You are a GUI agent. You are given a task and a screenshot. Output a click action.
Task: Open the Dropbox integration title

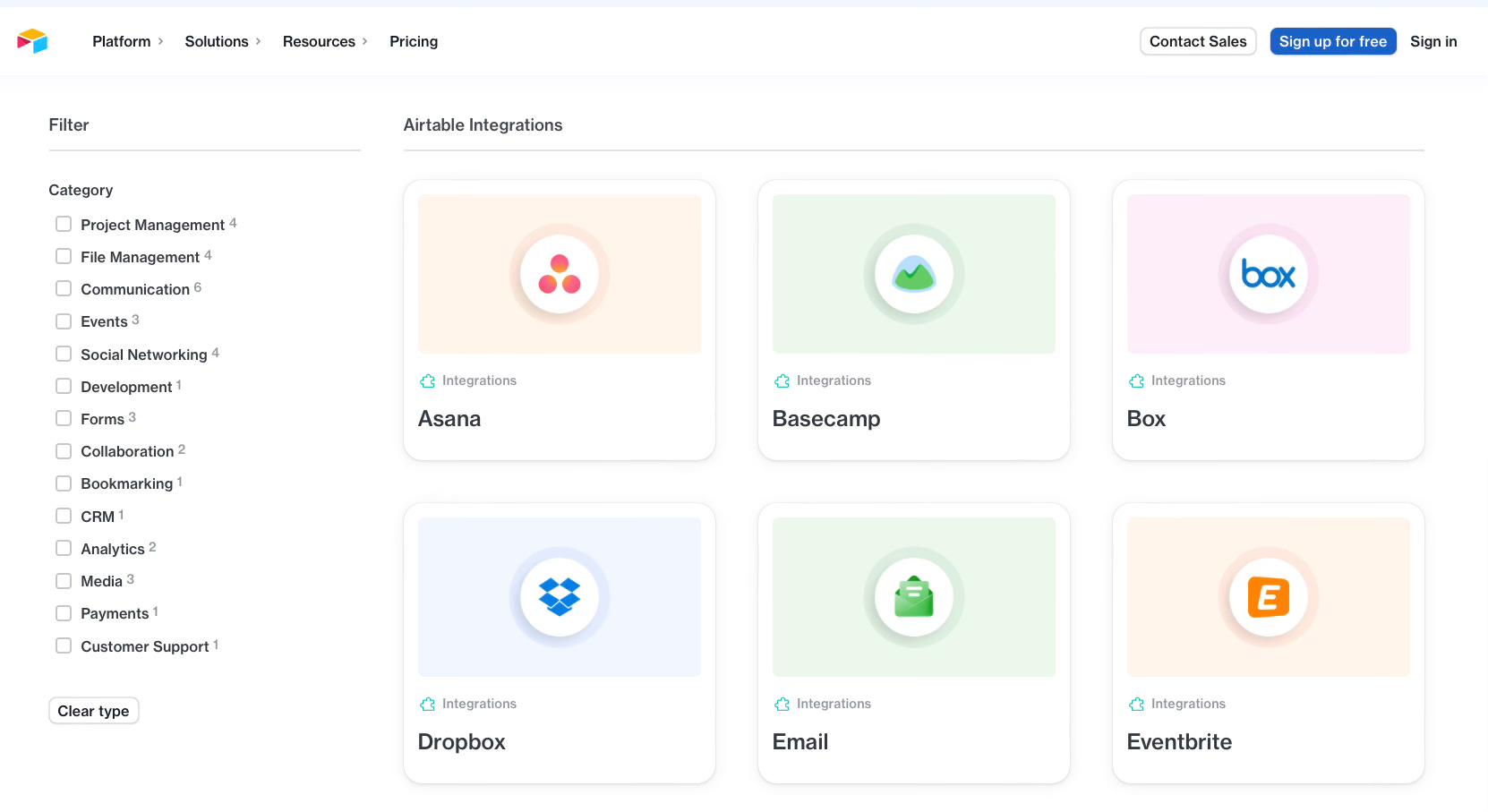tap(462, 742)
